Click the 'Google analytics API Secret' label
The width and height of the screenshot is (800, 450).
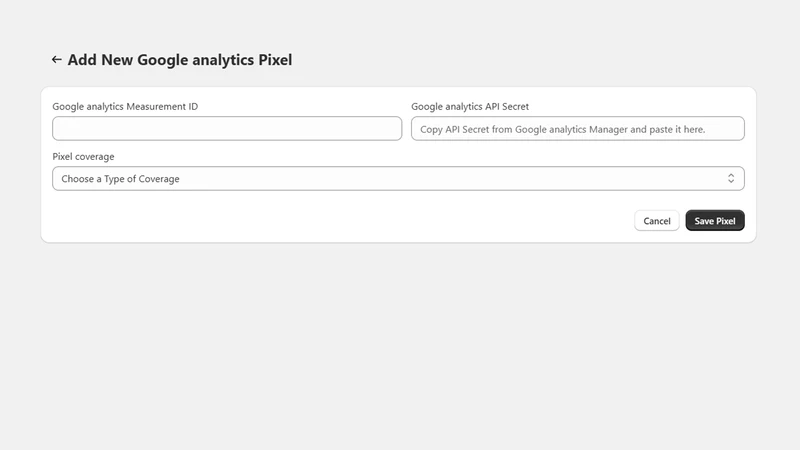(470, 107)
